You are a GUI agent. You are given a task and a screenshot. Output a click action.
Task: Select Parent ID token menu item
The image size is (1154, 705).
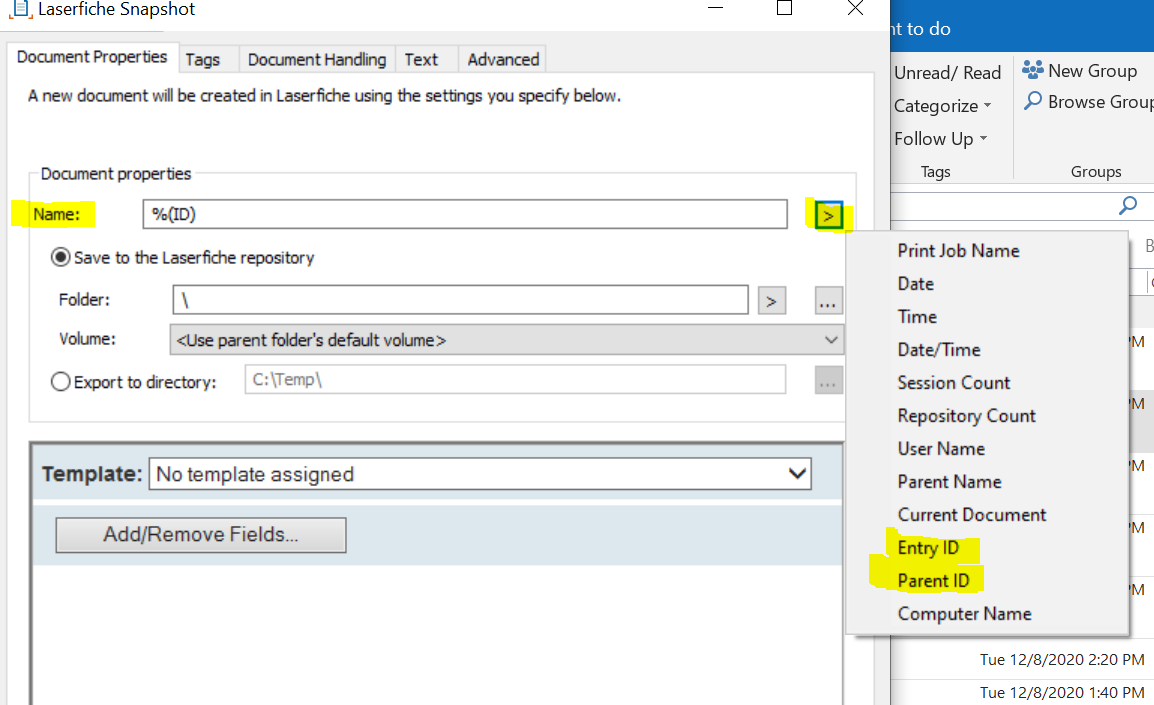click(x=933, y=581)
